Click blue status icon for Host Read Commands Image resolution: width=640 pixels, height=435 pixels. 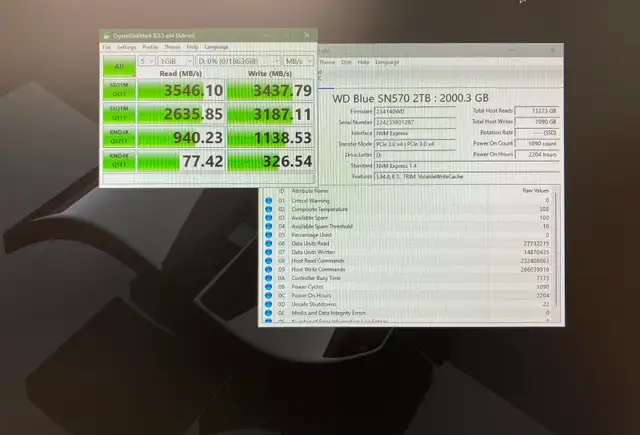(x=269, y=261)
